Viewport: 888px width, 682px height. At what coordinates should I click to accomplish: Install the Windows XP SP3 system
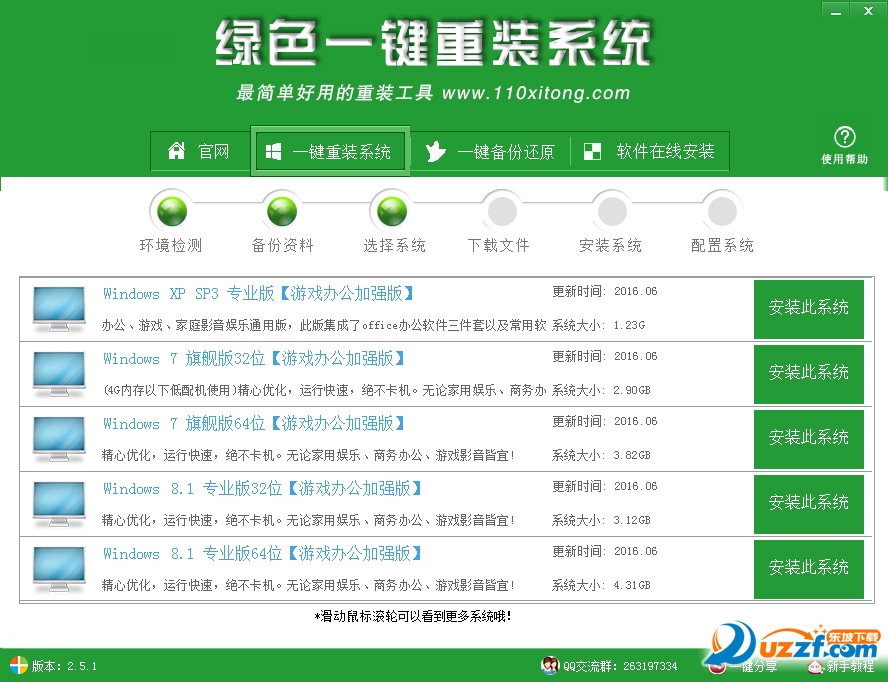pos(809,309)
